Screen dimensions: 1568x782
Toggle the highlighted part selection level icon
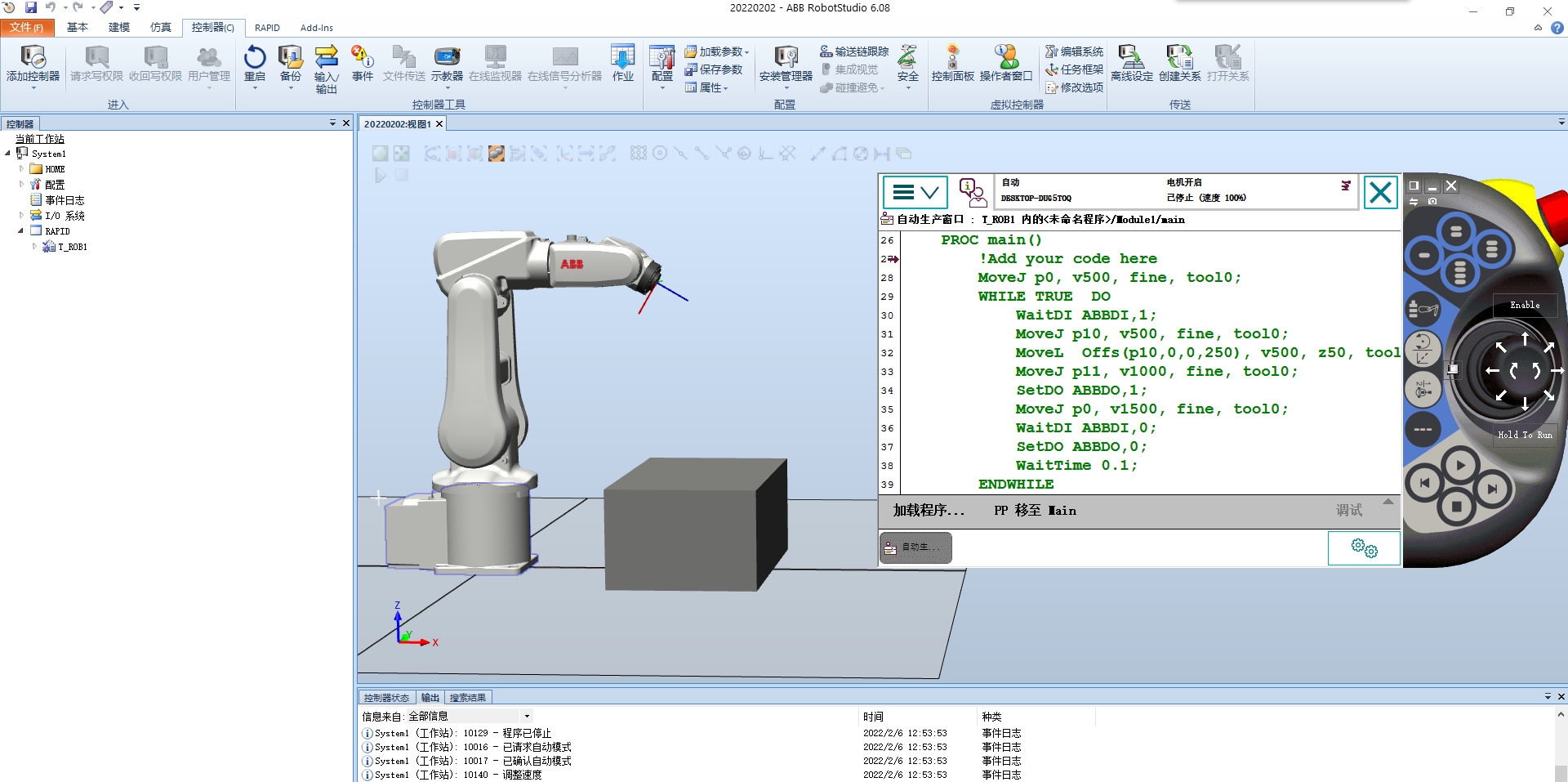[496, 154]
